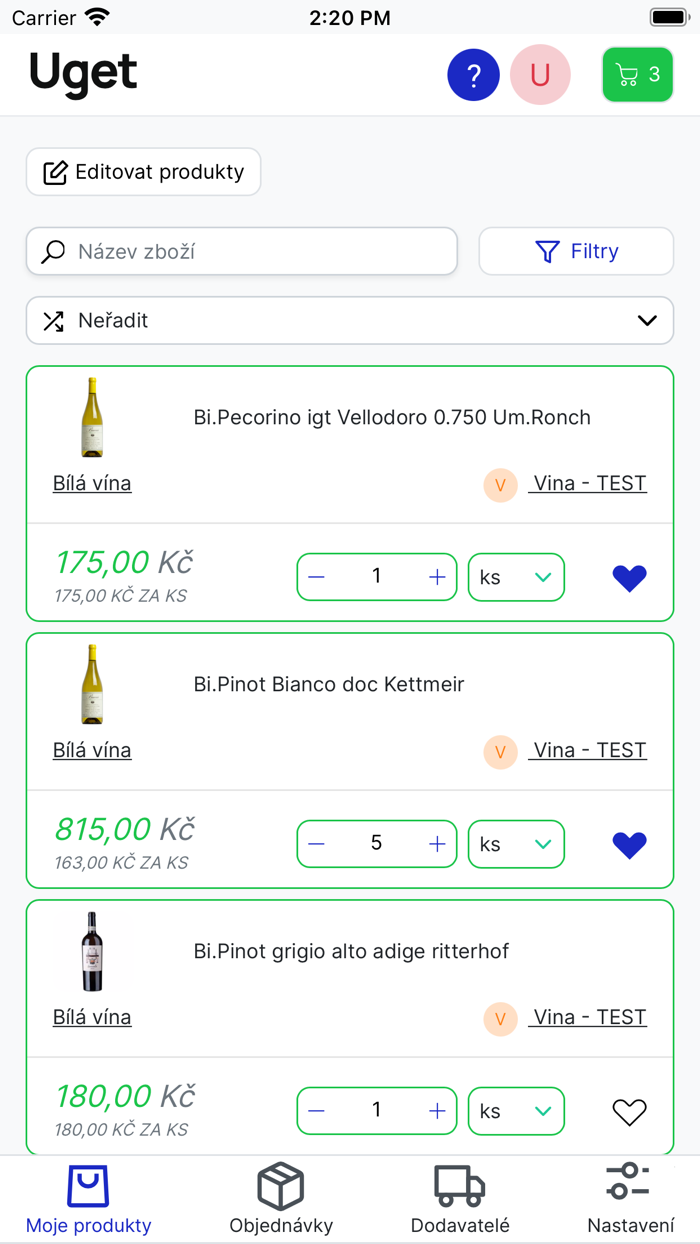This screenshot has width=700, height=1244.
Task: Expand the Neřadit sorting dropdown
Action: coord(350,321)
